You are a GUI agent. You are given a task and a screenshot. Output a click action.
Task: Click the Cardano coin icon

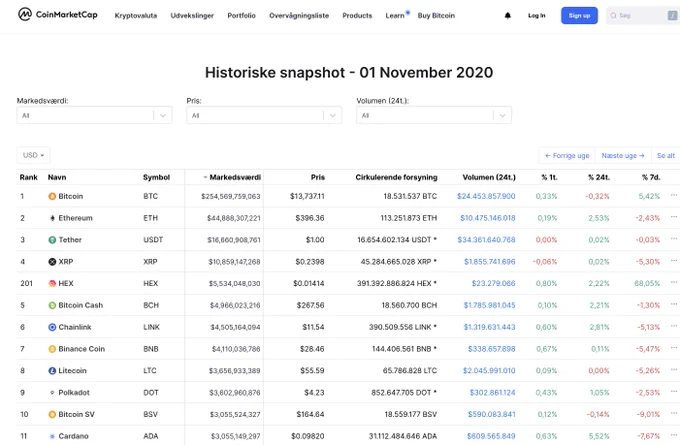[52, 436]
